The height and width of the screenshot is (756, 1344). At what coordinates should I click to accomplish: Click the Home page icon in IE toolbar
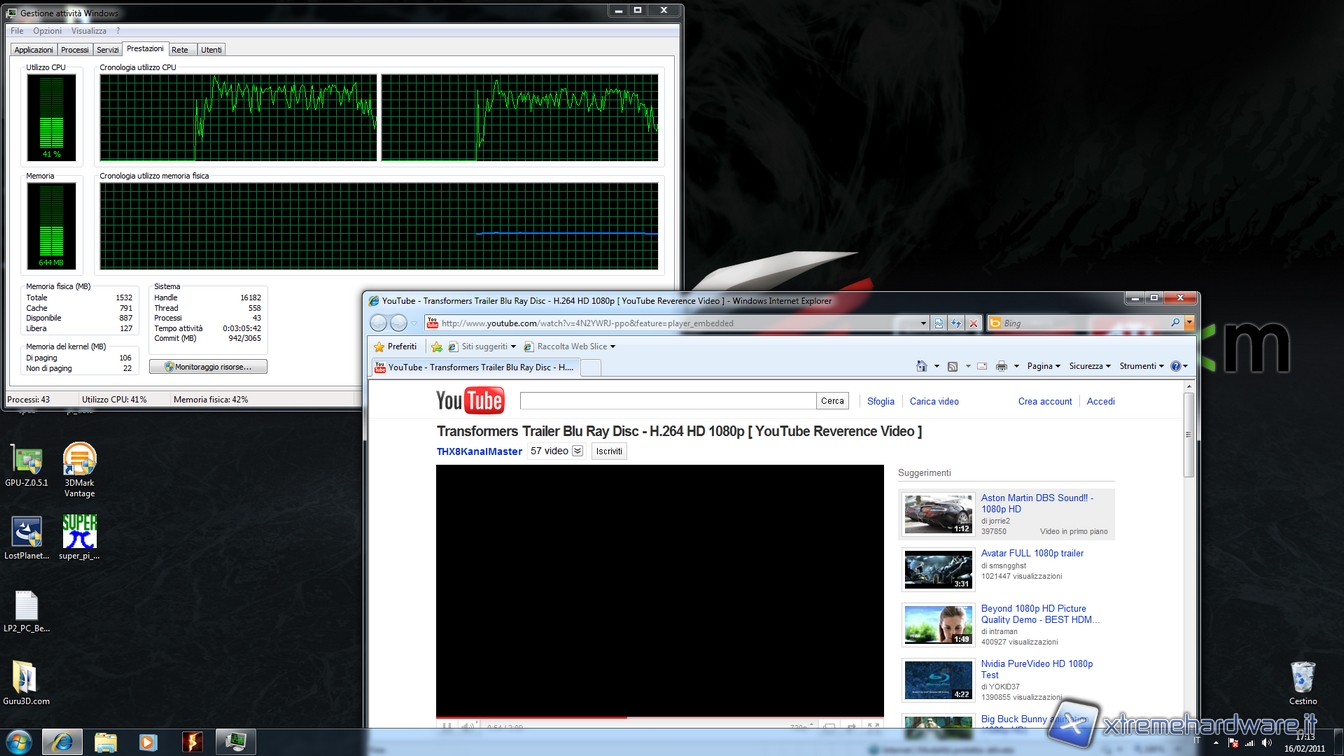(x=921, y=366)
